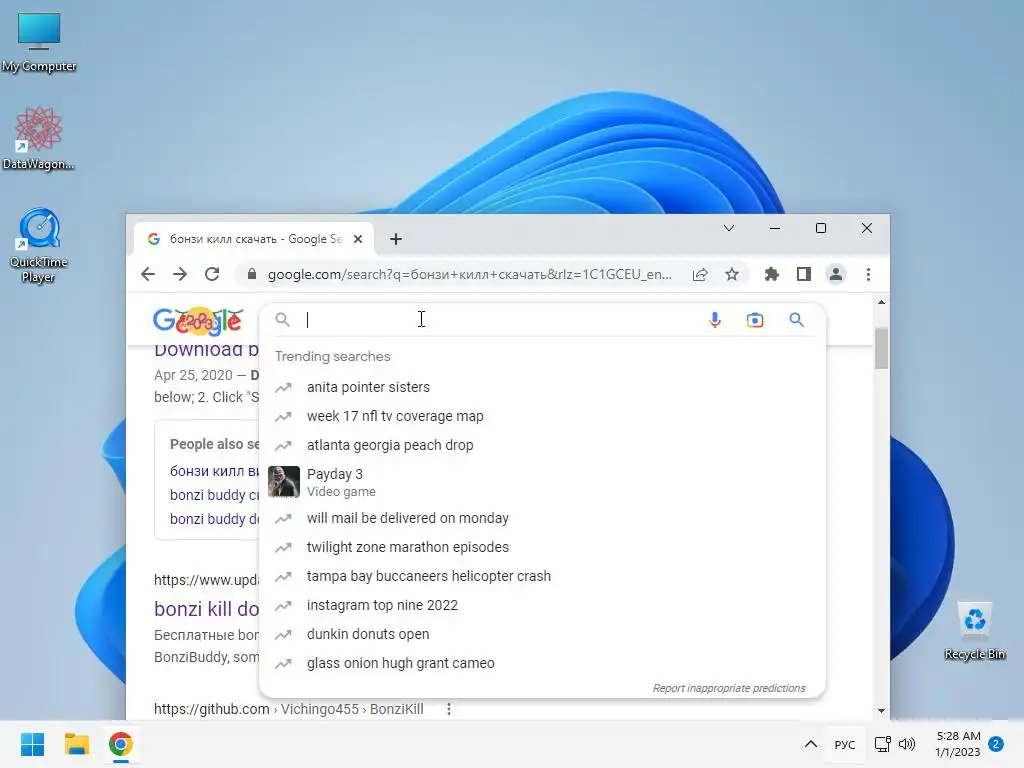Viewport: 1024px width, 768px height.
Task: Select the Payday 3 video game suggestion
Action: pyautogui.click(x=542, y=482)
